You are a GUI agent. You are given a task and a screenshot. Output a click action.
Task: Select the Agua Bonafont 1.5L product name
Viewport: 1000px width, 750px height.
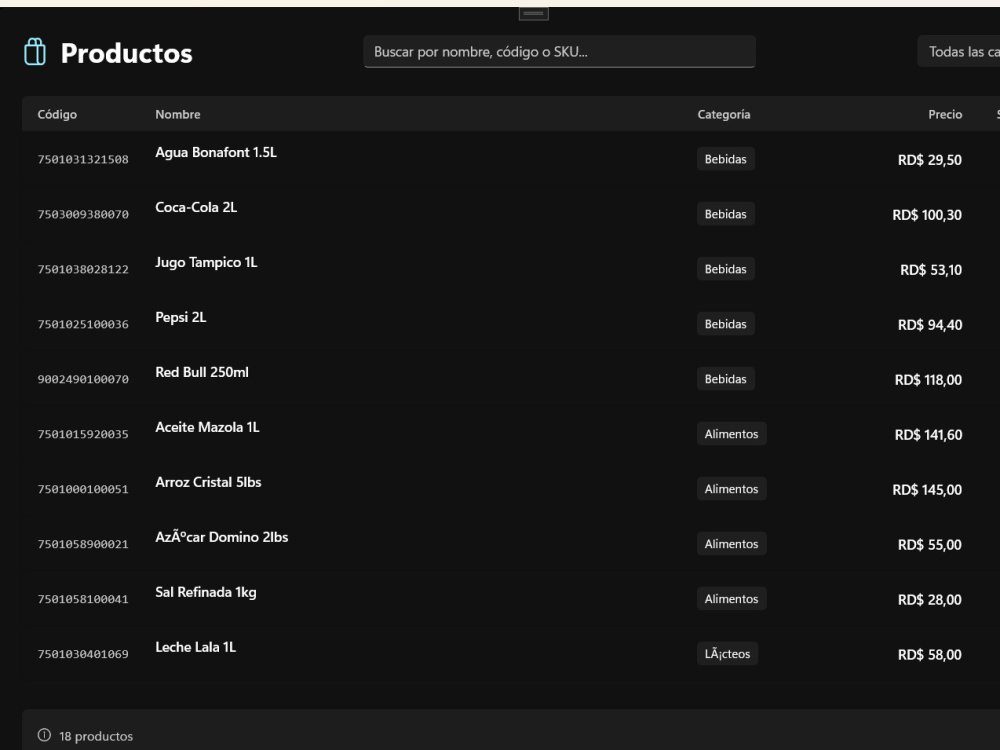(216, 152)
